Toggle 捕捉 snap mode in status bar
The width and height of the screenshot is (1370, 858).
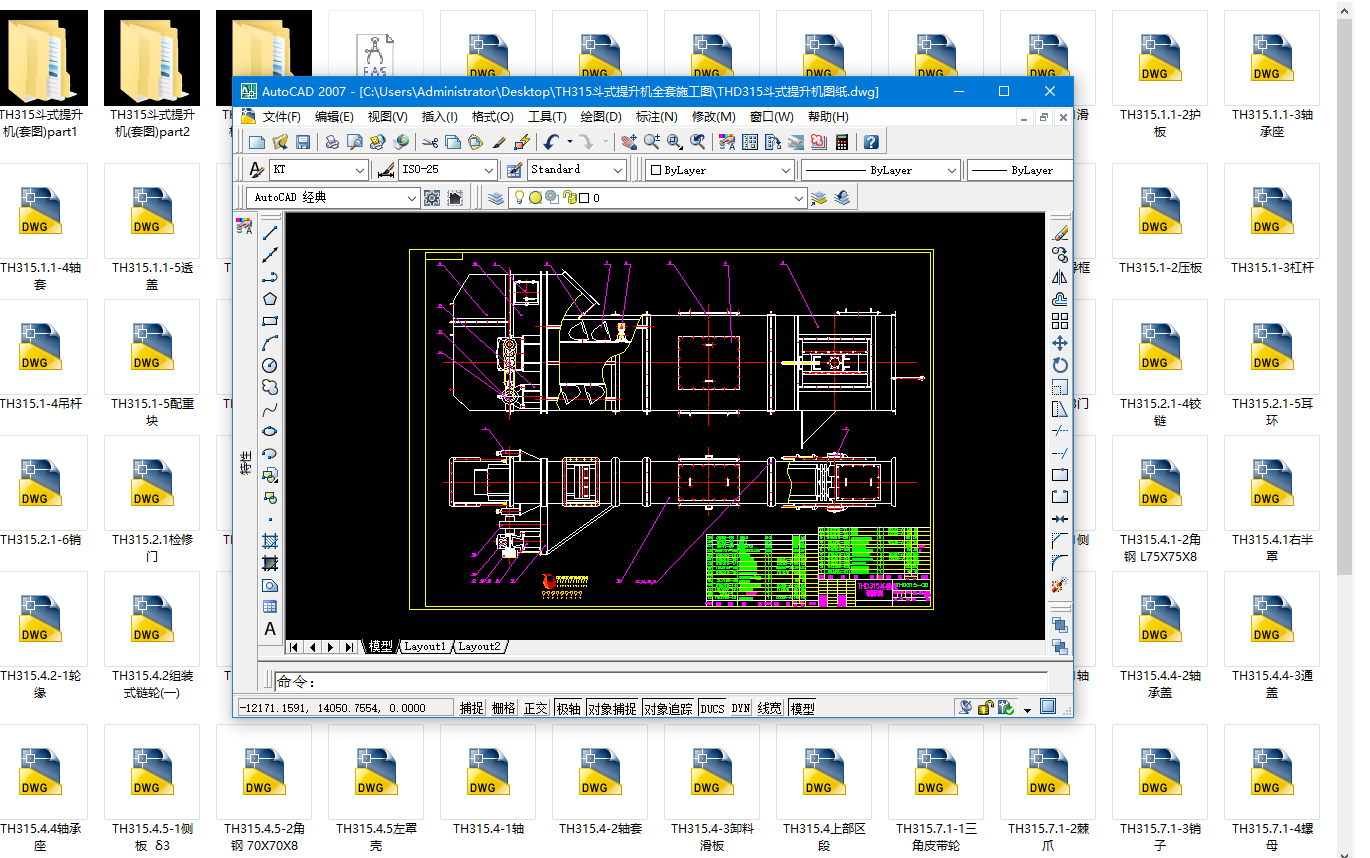[472, 708]
